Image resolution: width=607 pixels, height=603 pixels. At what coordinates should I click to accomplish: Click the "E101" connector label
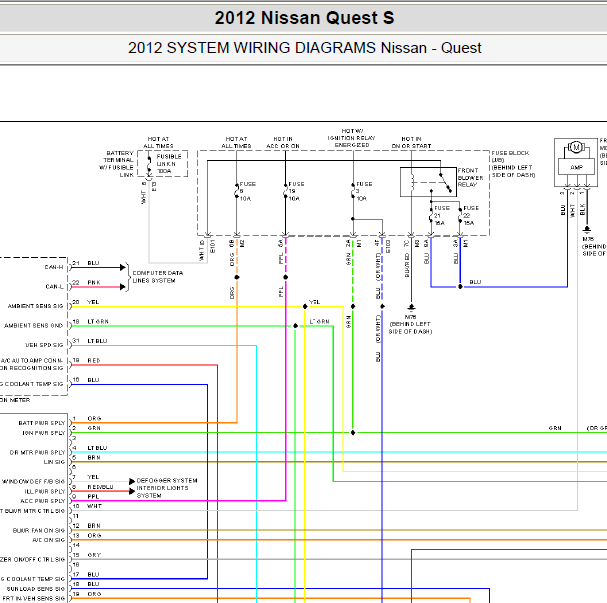click(212, 246)
